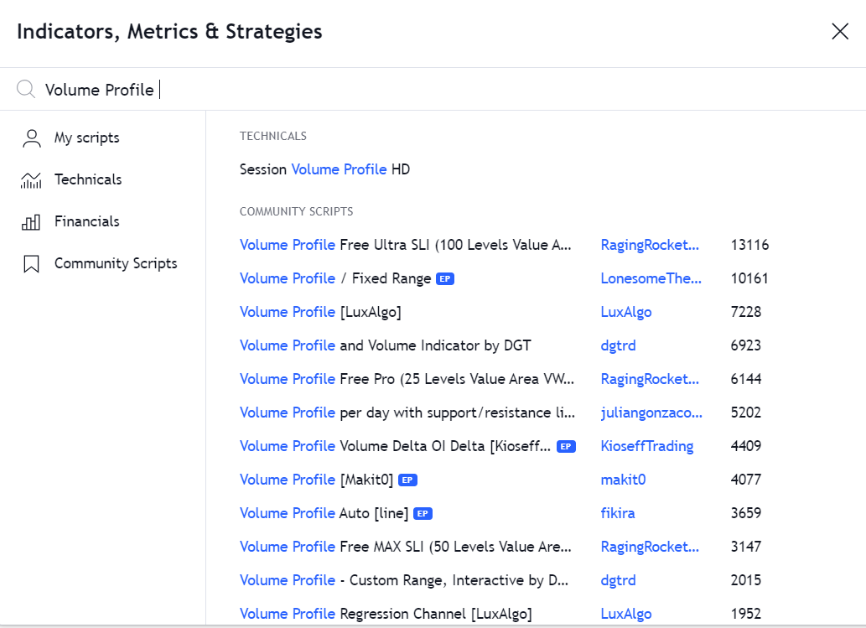
Task: Click the Technicals chart icon
Action: [x=31, y=180]
